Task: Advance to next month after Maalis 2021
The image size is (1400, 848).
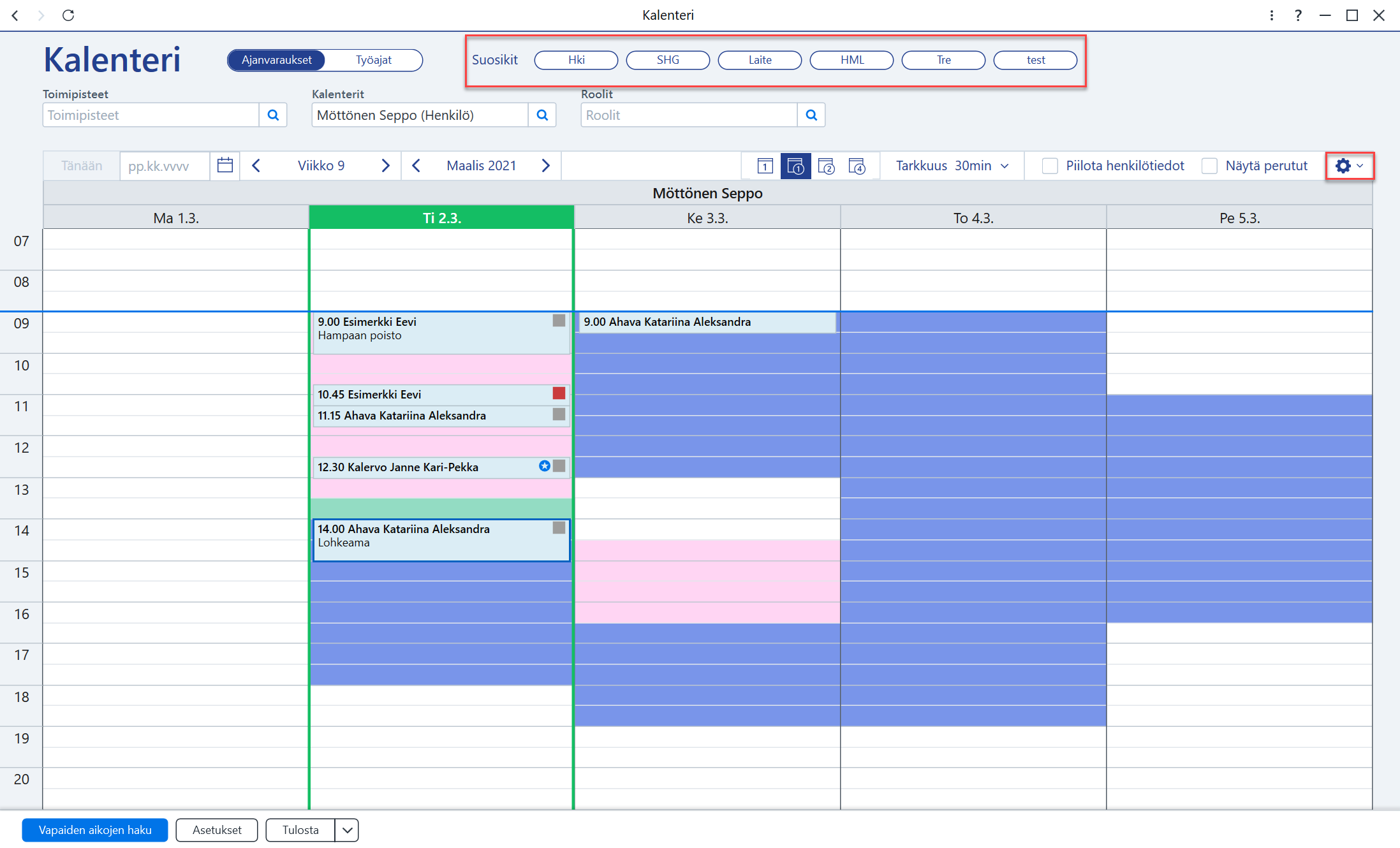Action: pos(545,166)
